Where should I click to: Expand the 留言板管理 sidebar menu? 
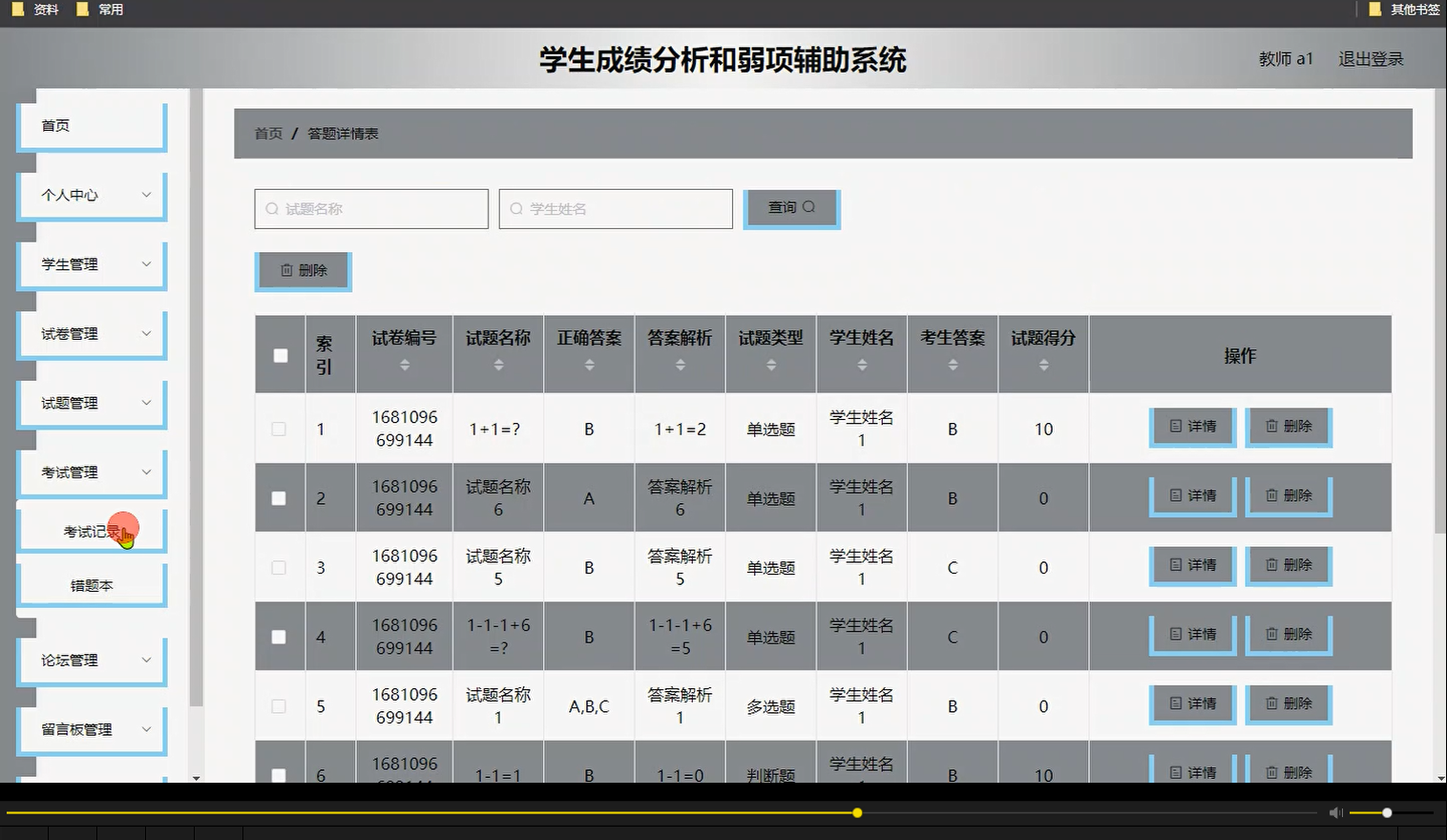92,729
